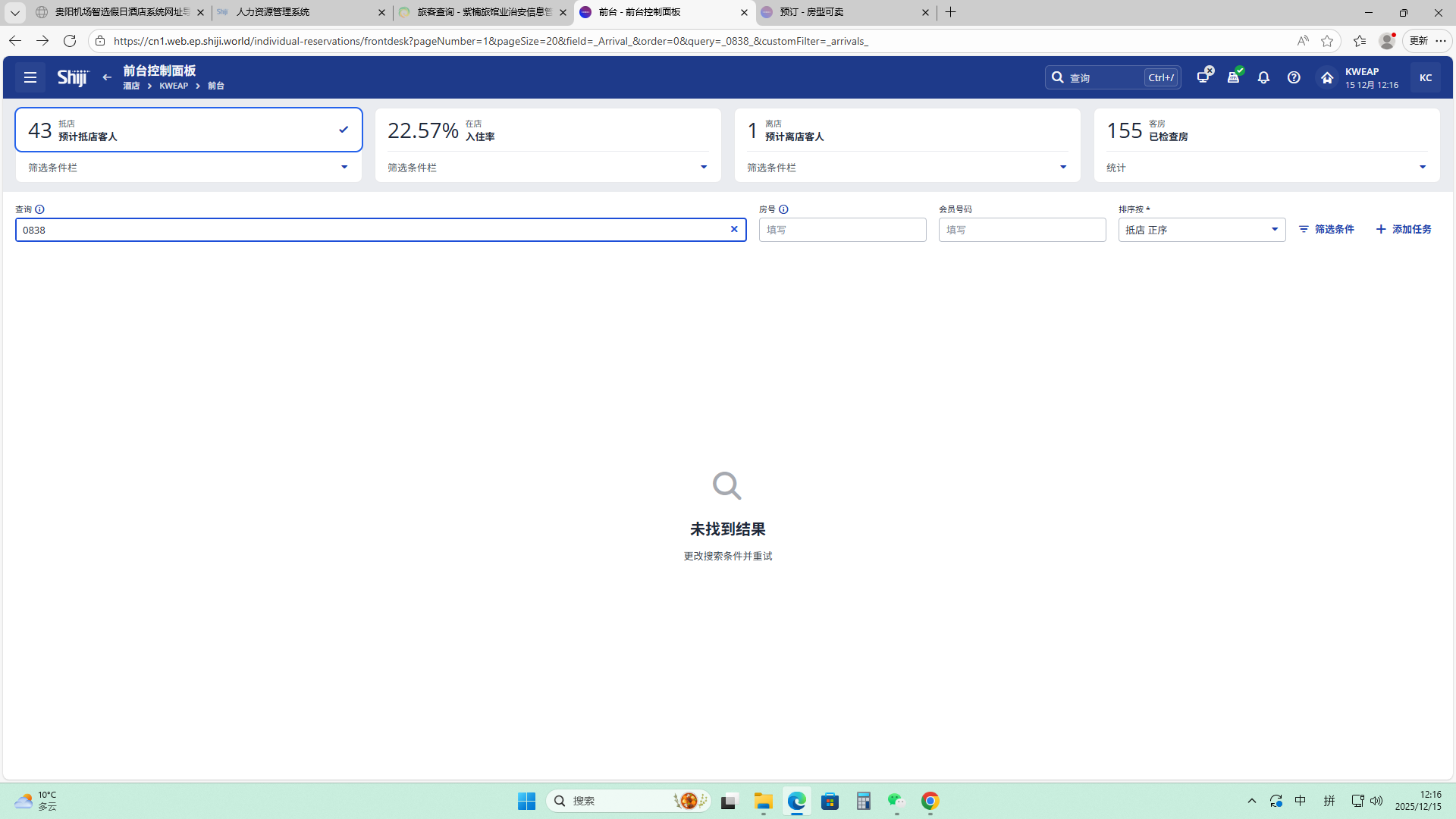Open the help question mark icon
Viewport: 1456px width, 819px height.
click(1294, 77)
